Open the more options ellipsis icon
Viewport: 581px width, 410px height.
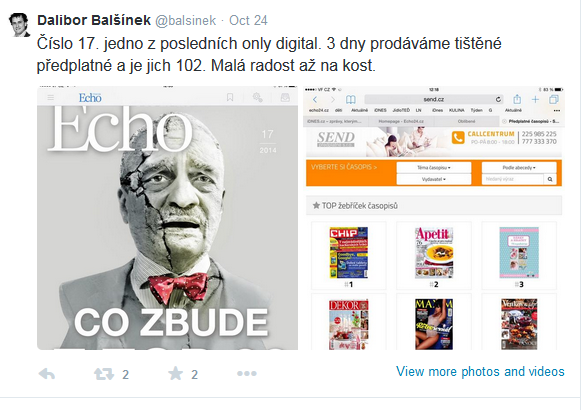[x=247, y=373]
